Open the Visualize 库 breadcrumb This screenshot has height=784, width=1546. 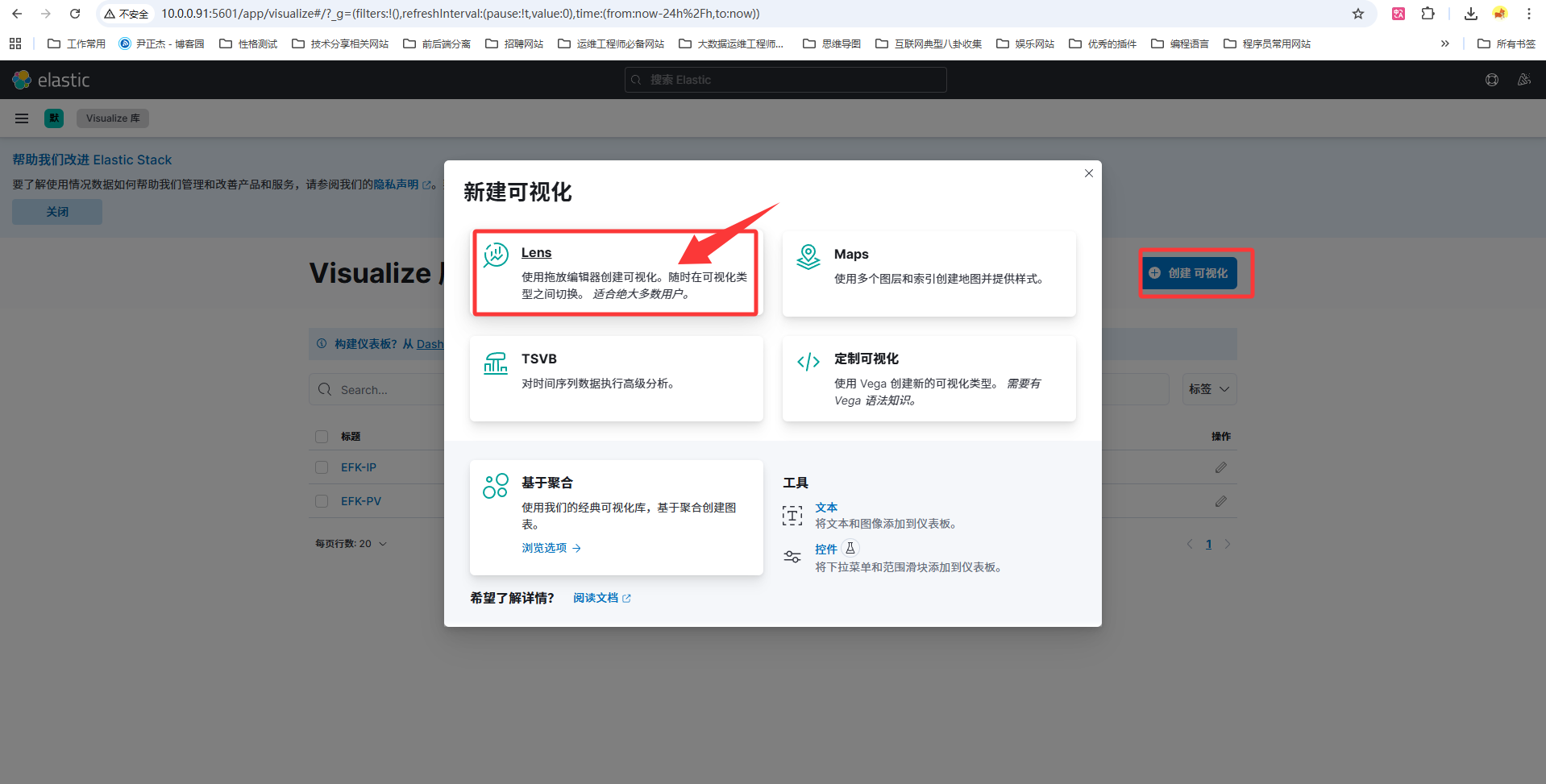pyautogui.click(x=113, y=118)
